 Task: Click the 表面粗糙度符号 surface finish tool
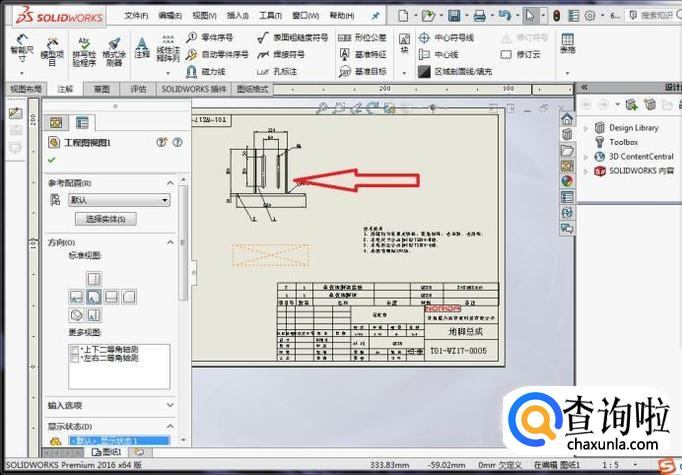coord(293,37)
